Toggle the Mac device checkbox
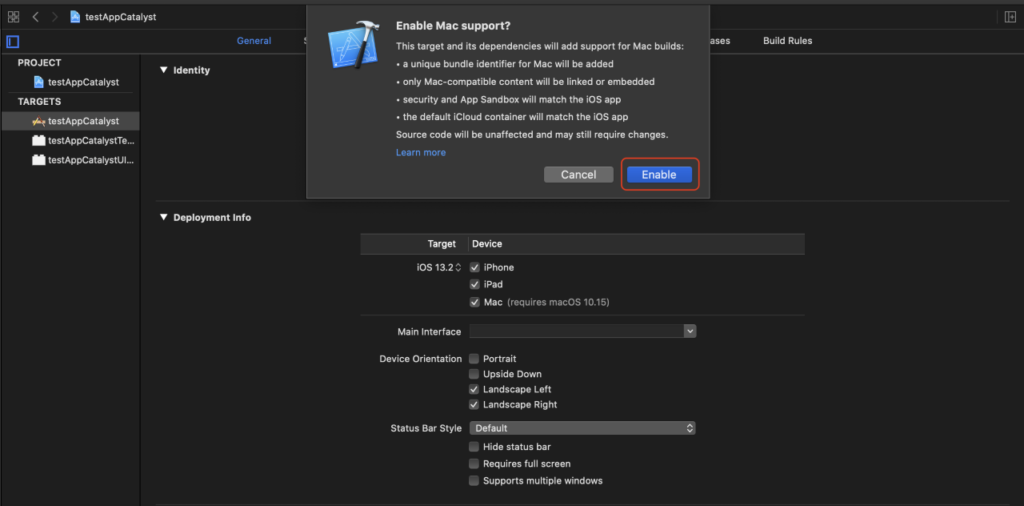 (475, 302)
